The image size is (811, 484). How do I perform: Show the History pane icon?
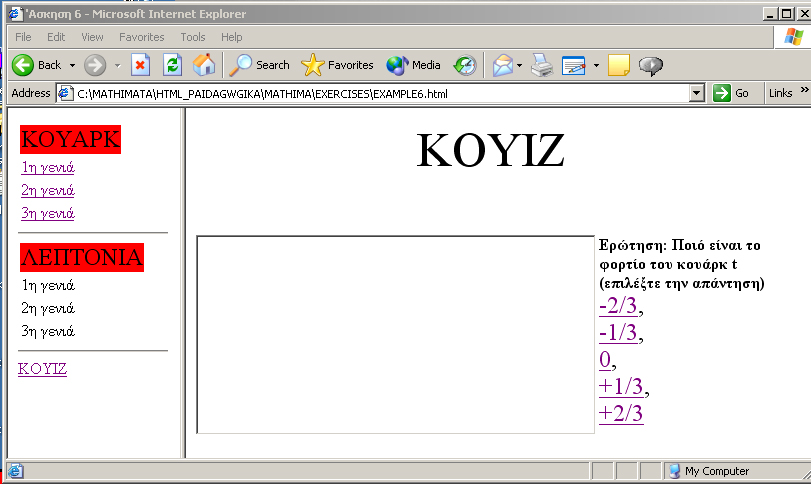pos(464,65)
